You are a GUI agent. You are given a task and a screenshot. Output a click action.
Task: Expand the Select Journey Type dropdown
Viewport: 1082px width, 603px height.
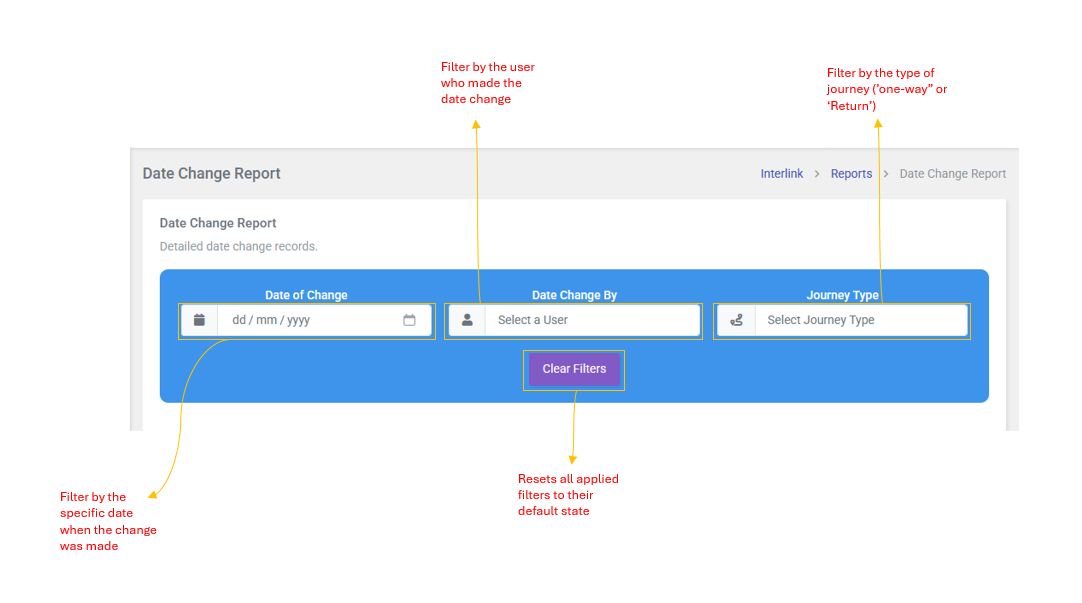(x=859, y=320)
